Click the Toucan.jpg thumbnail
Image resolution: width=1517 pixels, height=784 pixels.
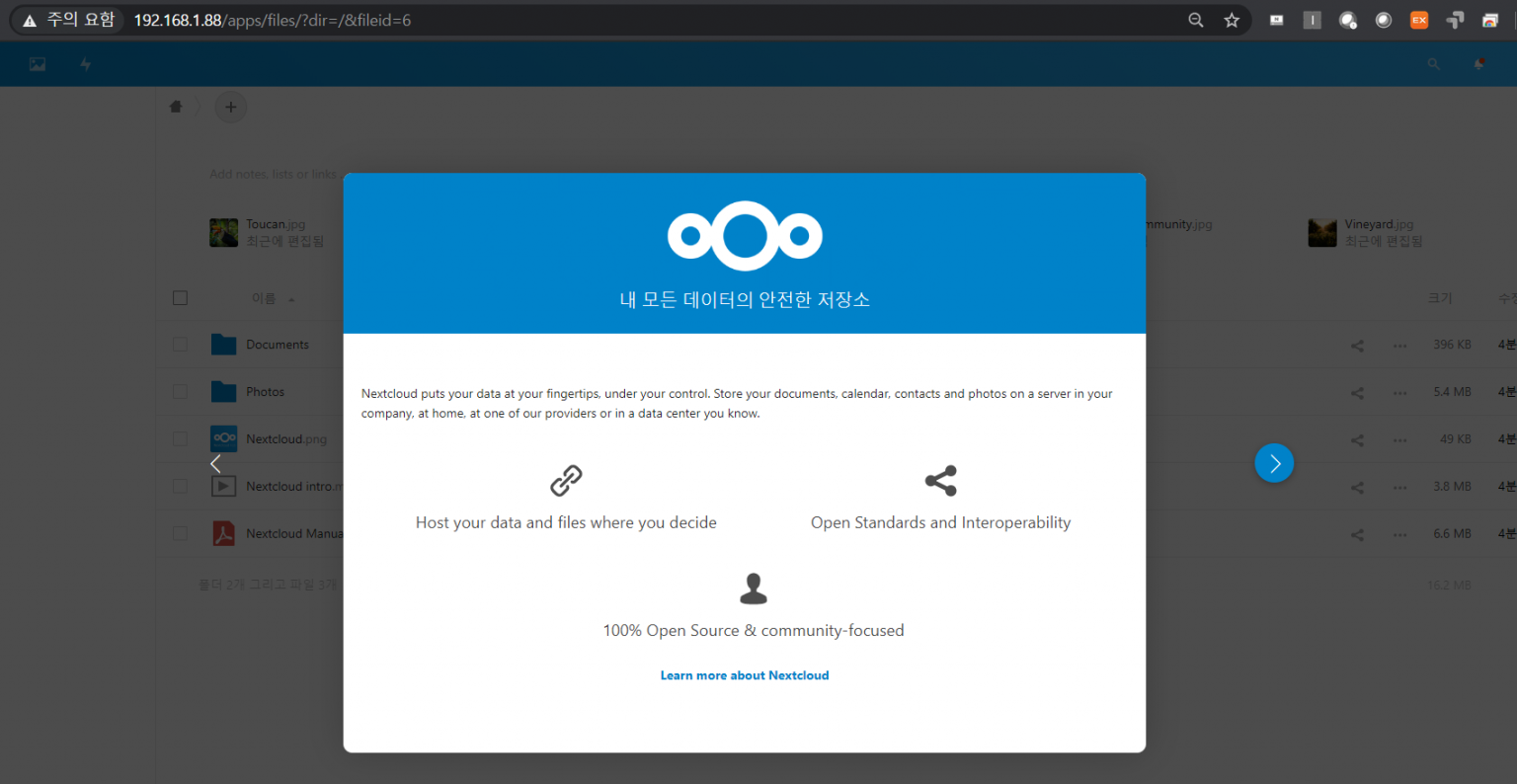pos(223,233)
